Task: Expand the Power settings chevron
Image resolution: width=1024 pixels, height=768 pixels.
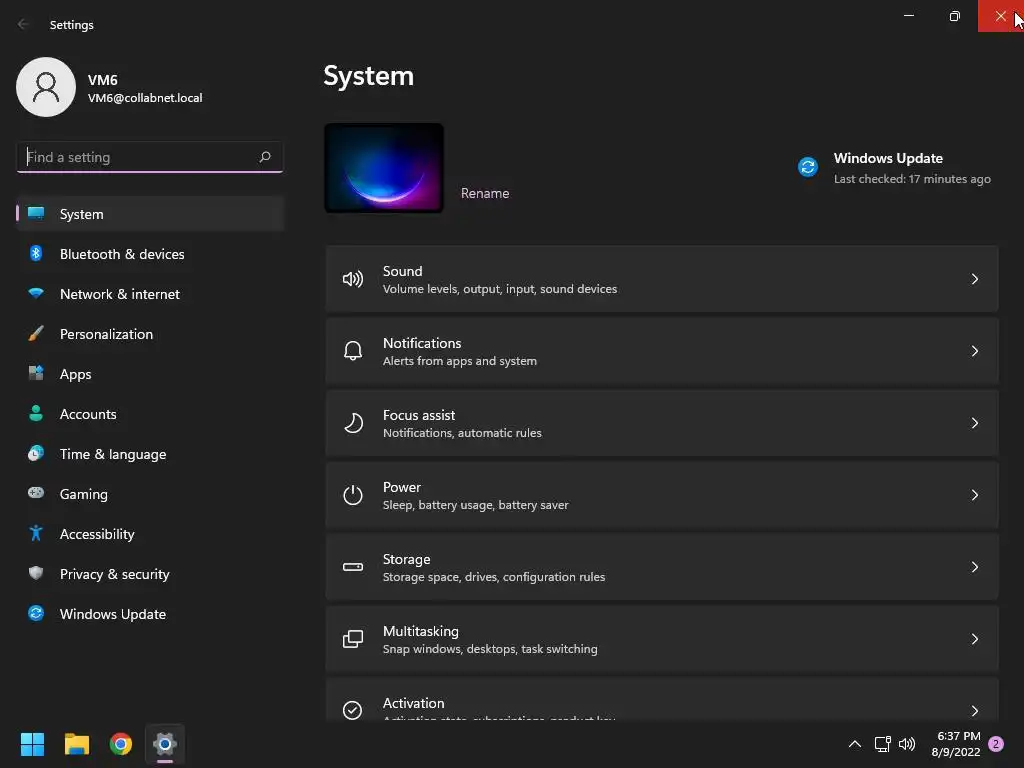Action: [974, 495]
